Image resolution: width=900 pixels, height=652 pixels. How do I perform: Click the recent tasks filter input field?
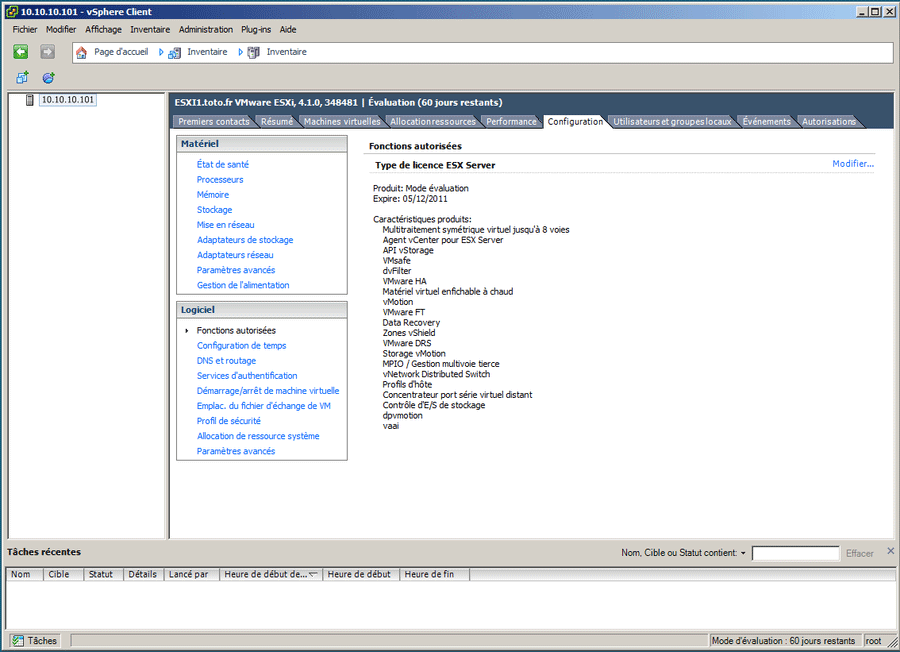pyautogui.click(x=795, y=553)
